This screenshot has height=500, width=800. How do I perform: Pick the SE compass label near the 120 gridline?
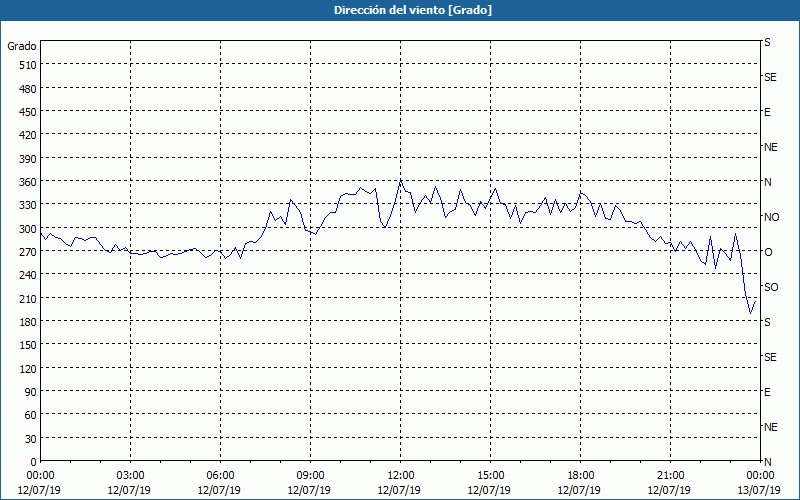pyautogui.click(x=770, y=357)
